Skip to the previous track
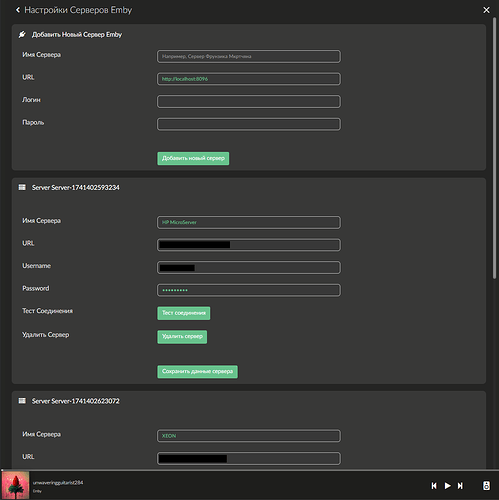Image resolution: width=499 pixels, height=500 pixels. [x=434, y=486]
